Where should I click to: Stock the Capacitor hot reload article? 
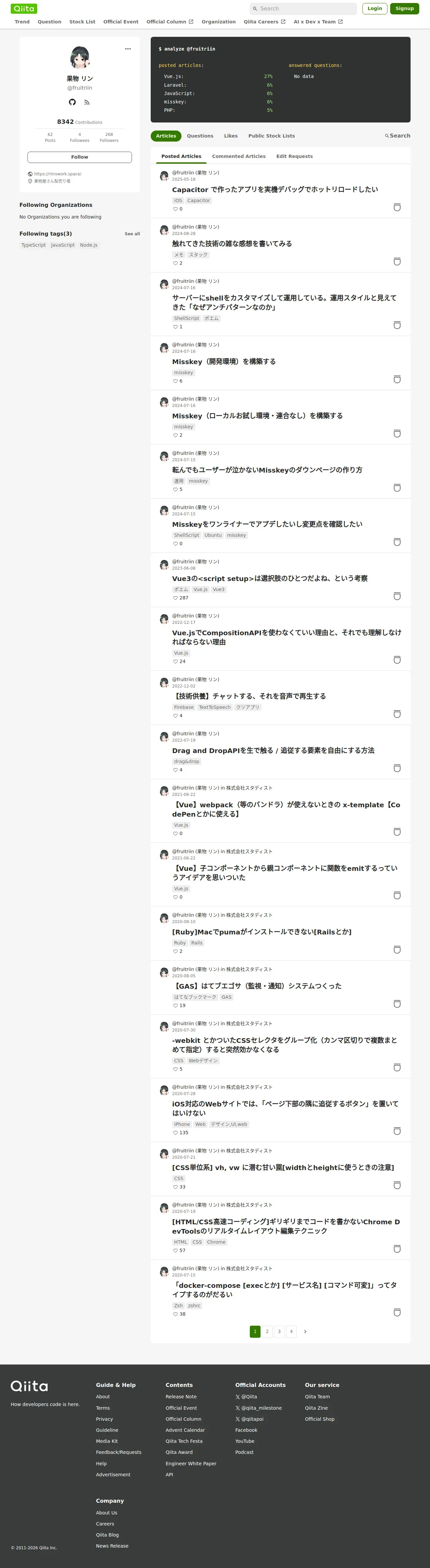397,208
